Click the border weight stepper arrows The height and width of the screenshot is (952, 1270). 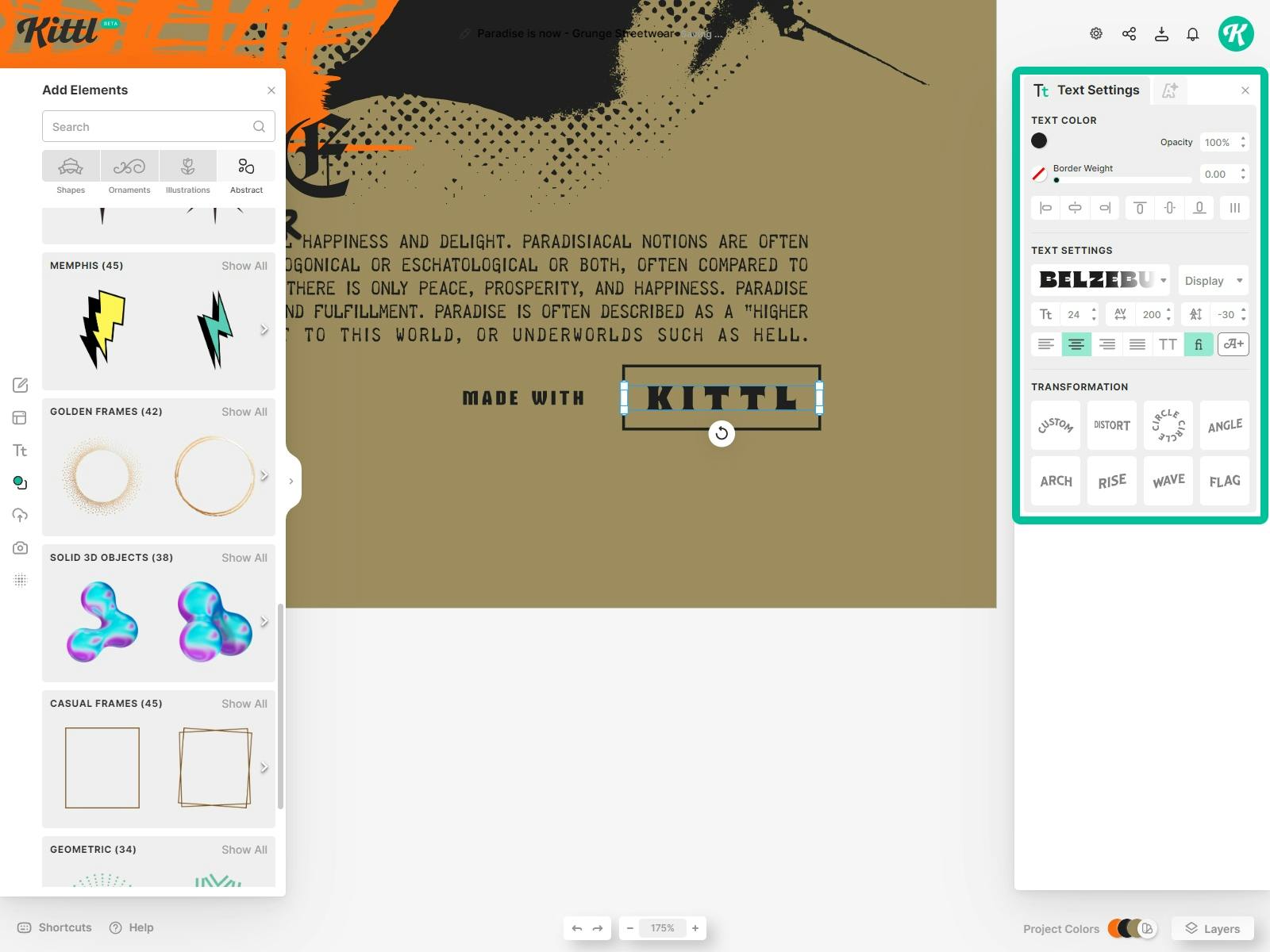click(1243, 174)
